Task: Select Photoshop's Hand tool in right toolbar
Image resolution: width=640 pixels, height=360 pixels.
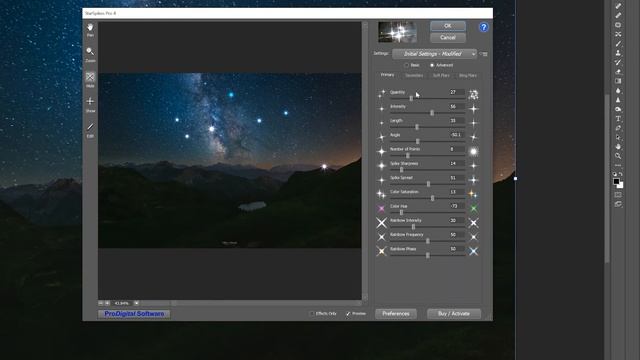Action: pos(618,147)
